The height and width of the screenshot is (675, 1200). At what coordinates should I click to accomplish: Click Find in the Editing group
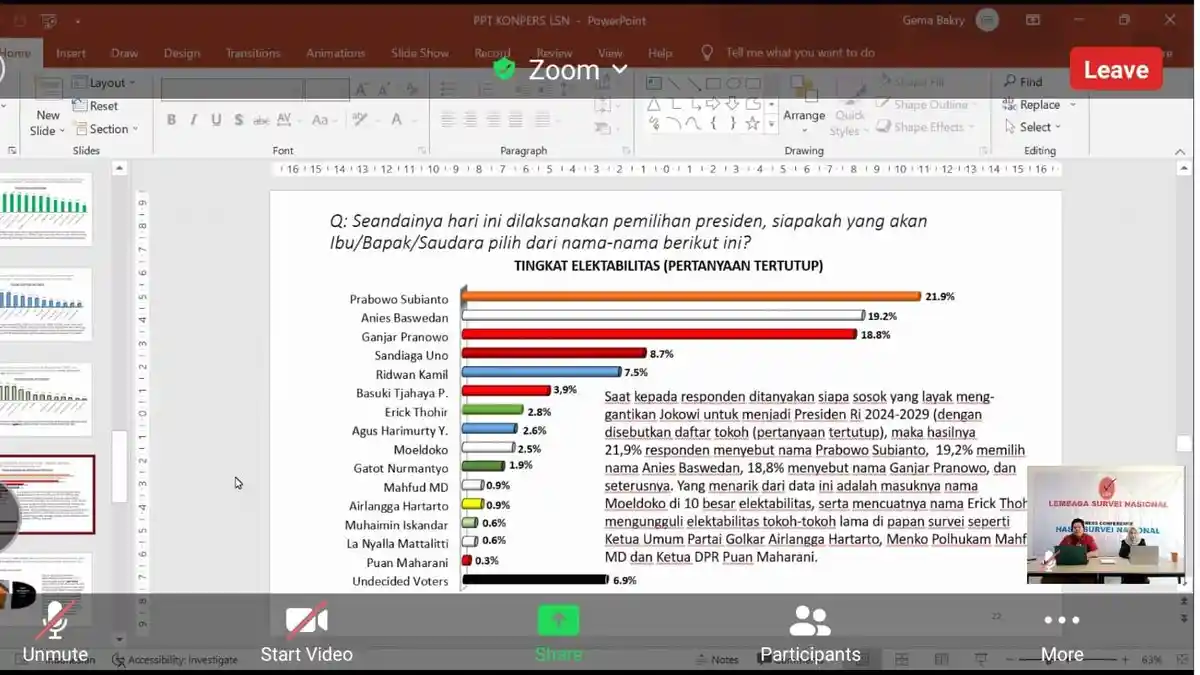(1022, 82)
